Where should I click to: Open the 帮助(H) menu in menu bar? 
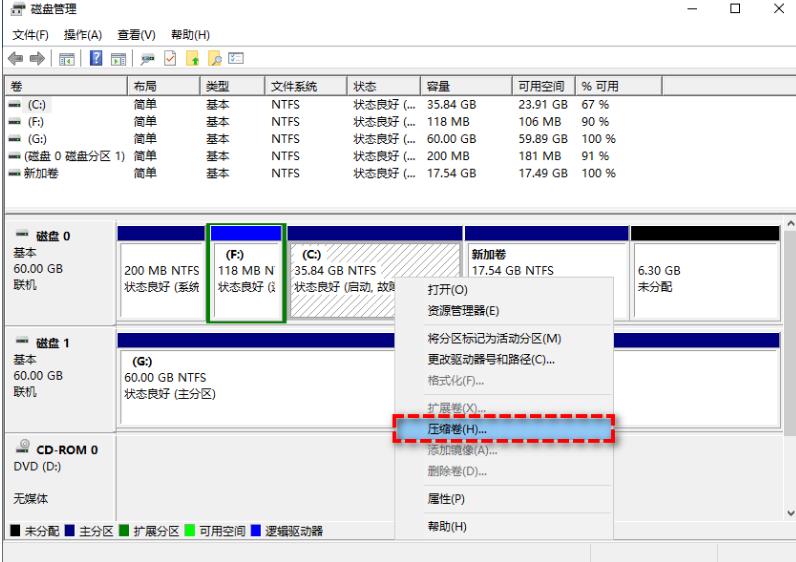click(x=190, y=35)
